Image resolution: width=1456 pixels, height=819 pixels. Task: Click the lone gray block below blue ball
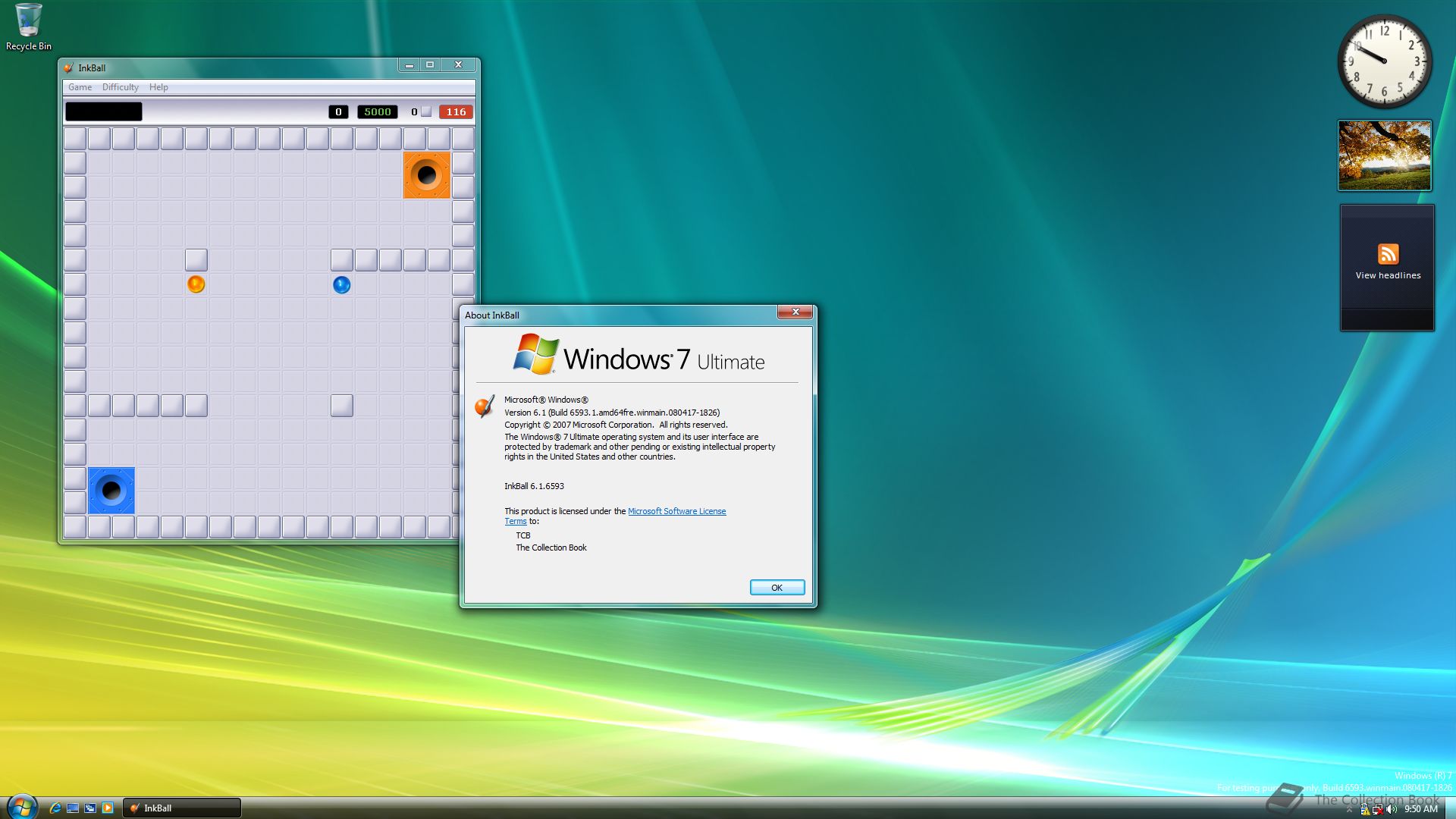[x=342, y=406]
